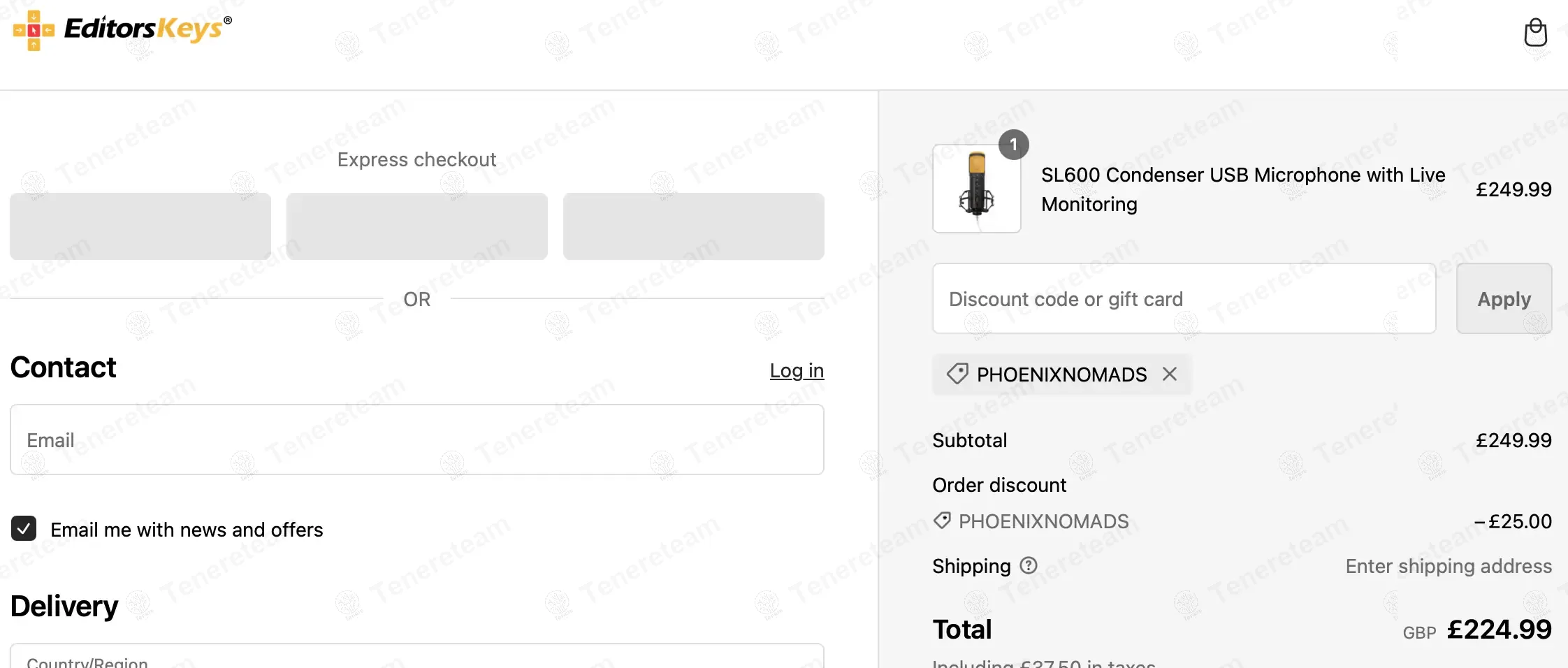This screenshot has width=1568, height=668.
Task: Click into the Email input field
Action: point(416,440)
